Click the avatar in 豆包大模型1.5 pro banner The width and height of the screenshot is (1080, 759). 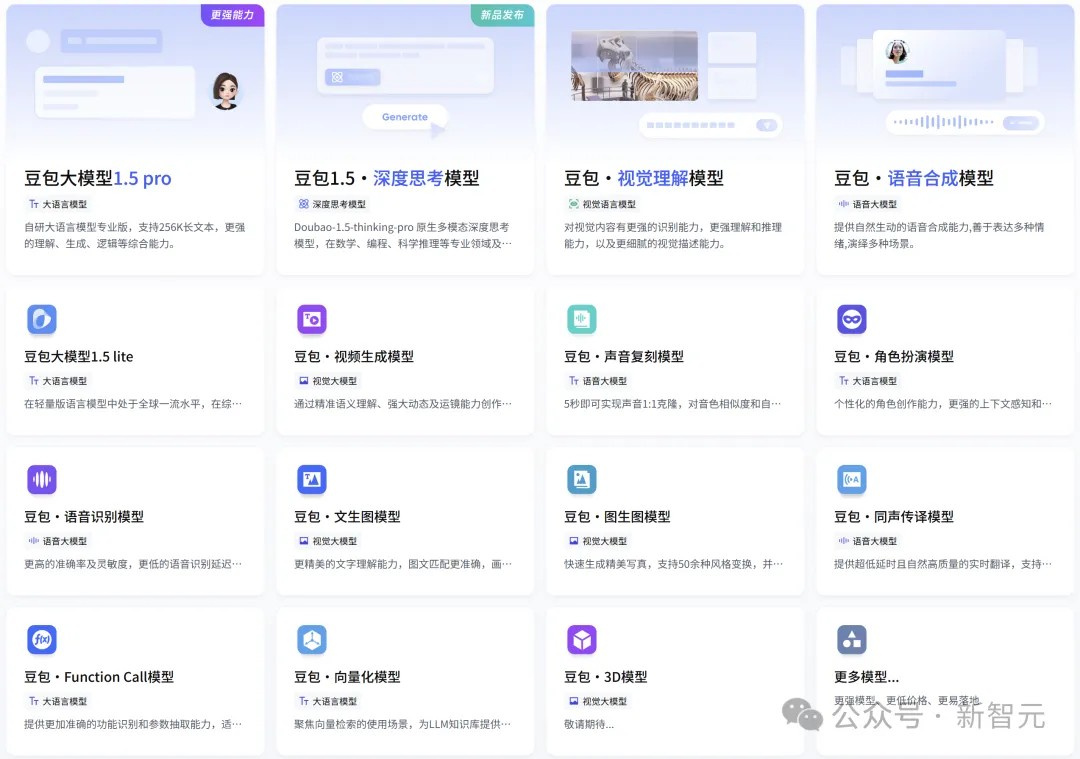225,91
